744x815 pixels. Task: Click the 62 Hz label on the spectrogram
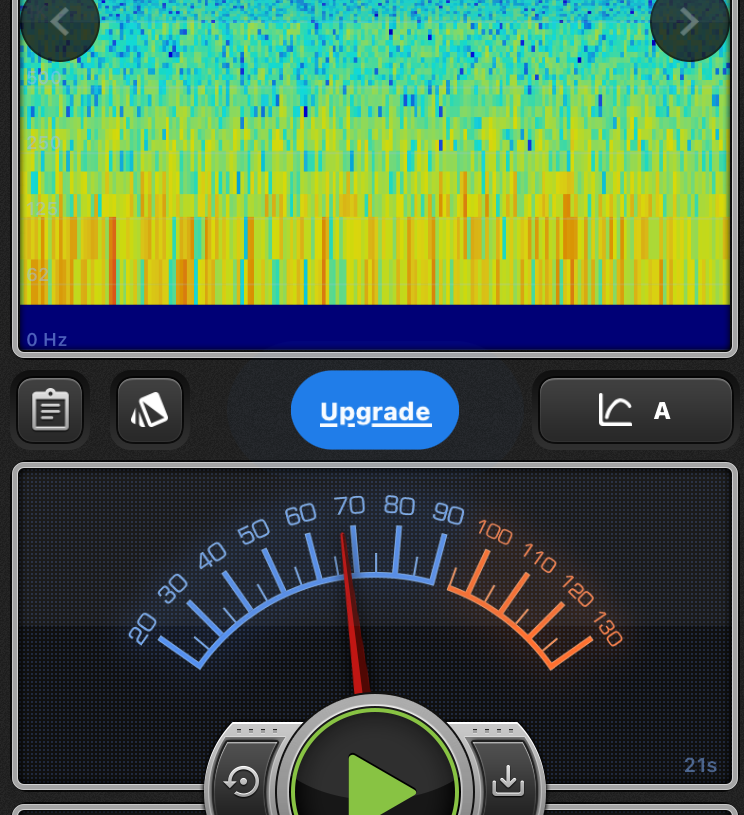point(38,274)
